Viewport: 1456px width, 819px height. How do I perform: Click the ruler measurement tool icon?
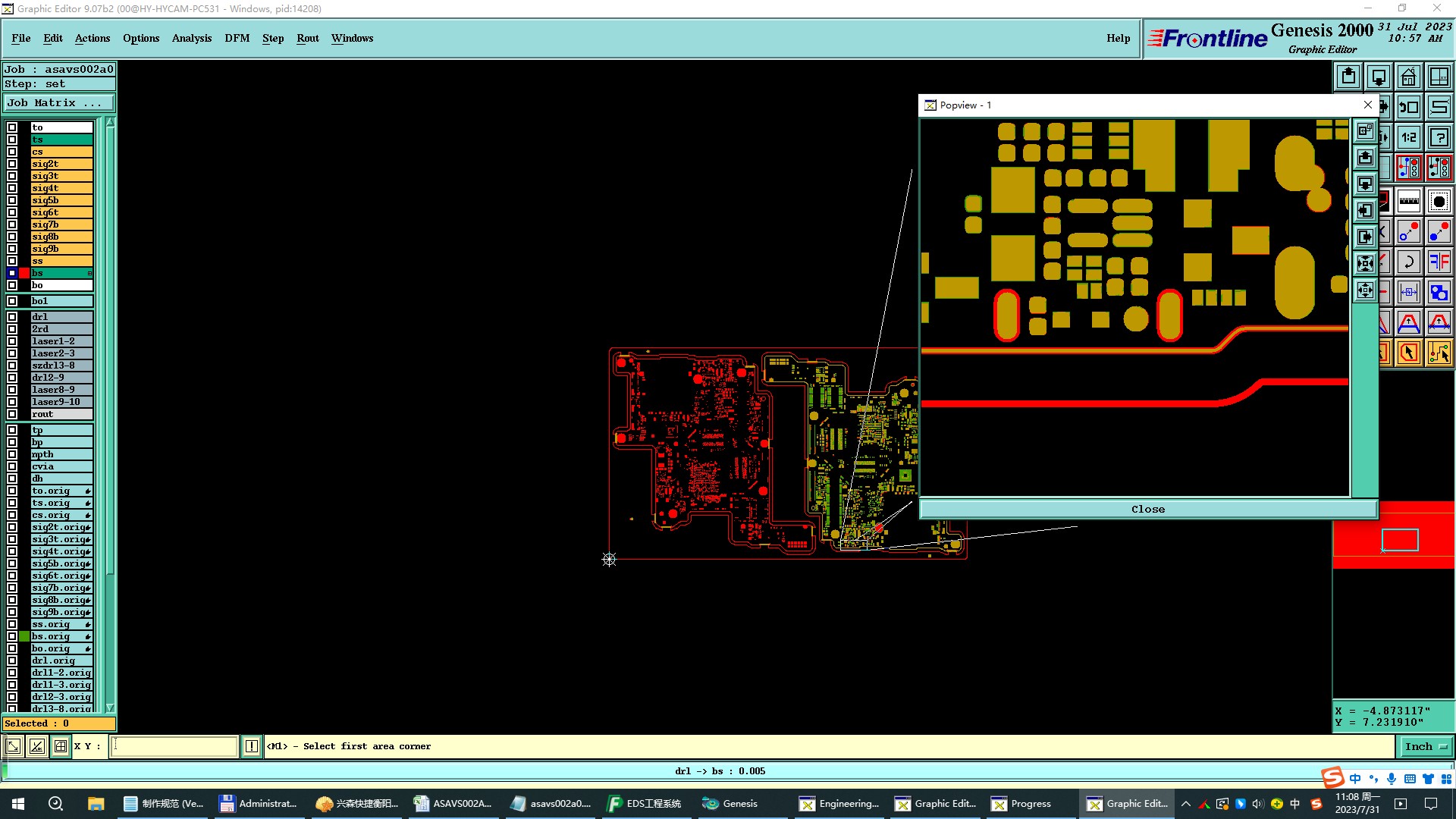point(1408,202)
